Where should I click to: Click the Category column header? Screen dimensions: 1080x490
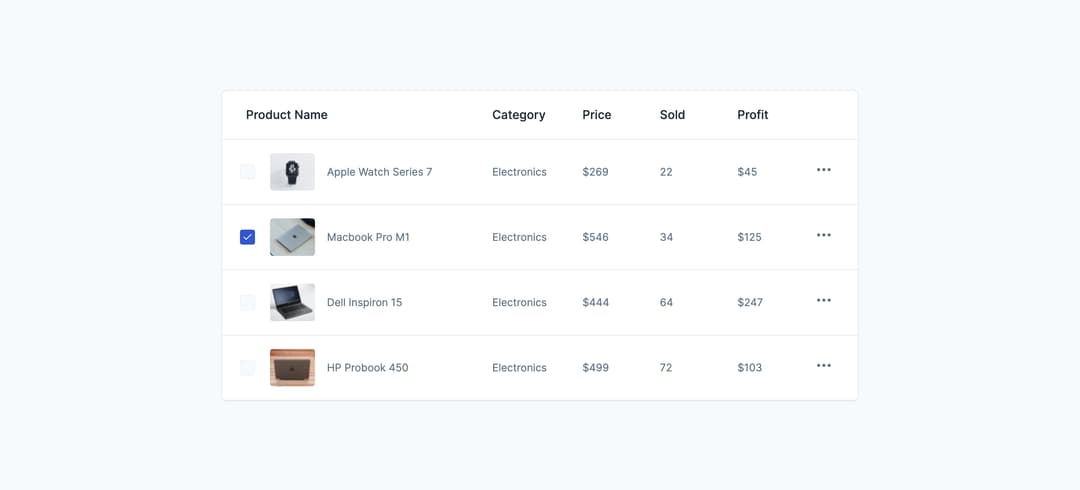518,115
